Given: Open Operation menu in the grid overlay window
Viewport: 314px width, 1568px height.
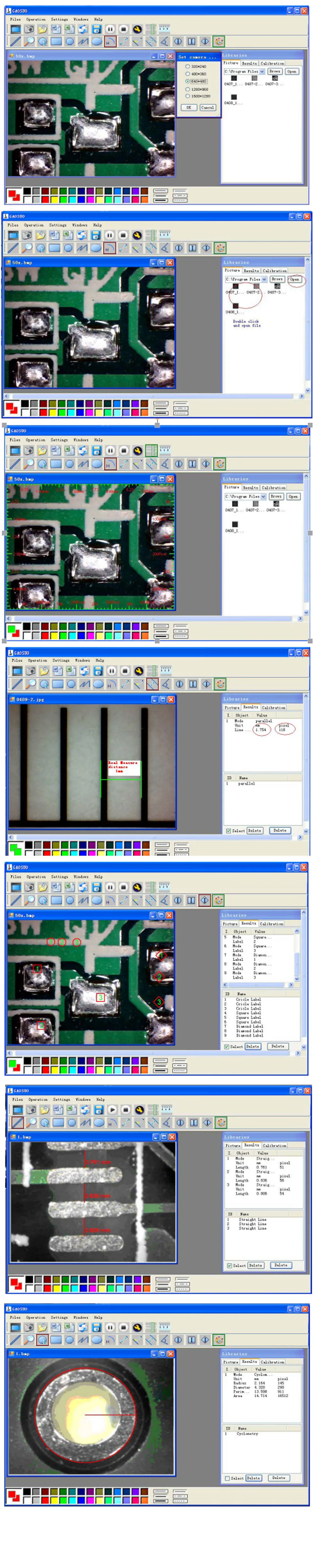Looking at the screenshot, I should pos(35,439).
